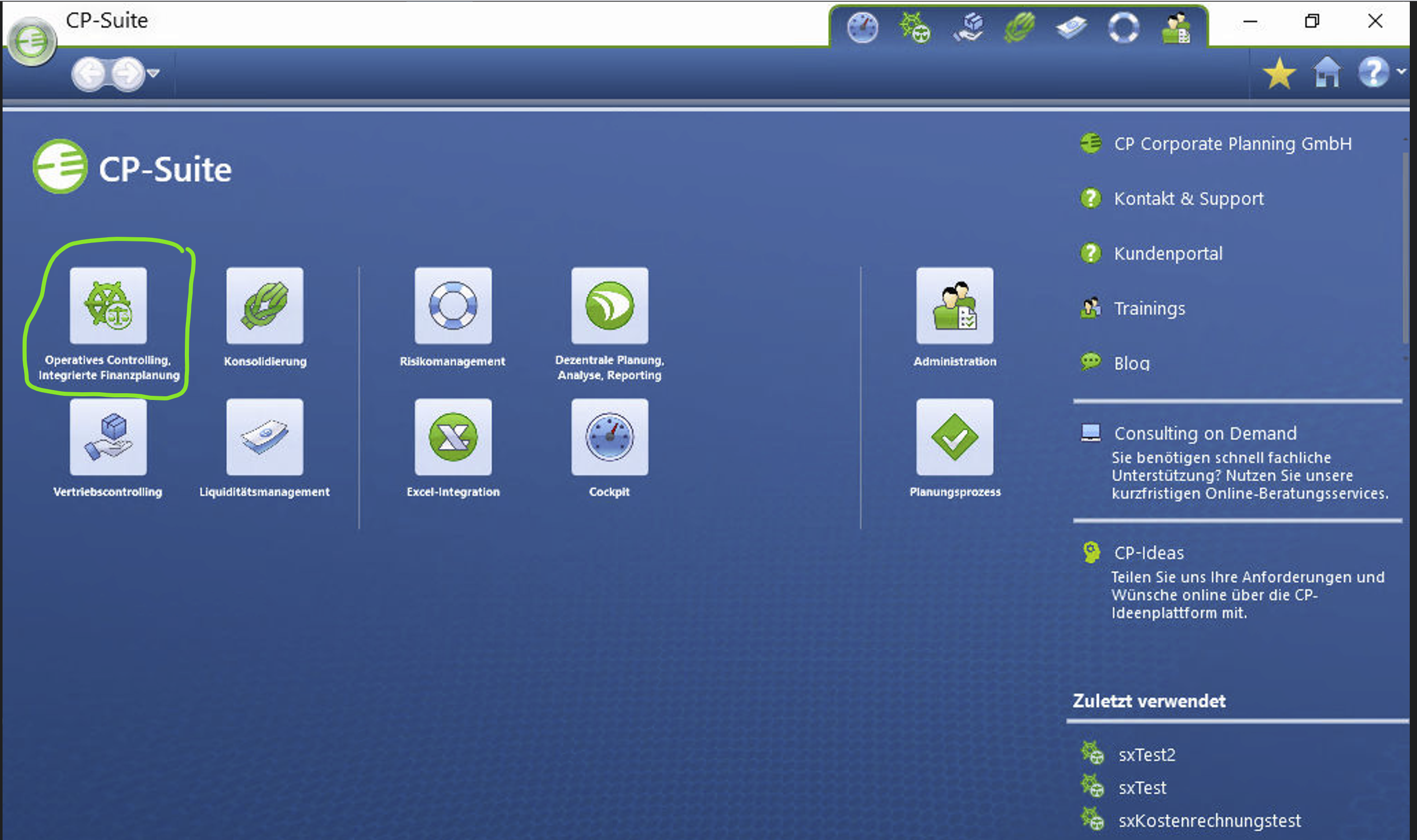This screenshot has width=1417, height=840.
Task: Click the favorites star icon
Action: tap(1278, 74)
